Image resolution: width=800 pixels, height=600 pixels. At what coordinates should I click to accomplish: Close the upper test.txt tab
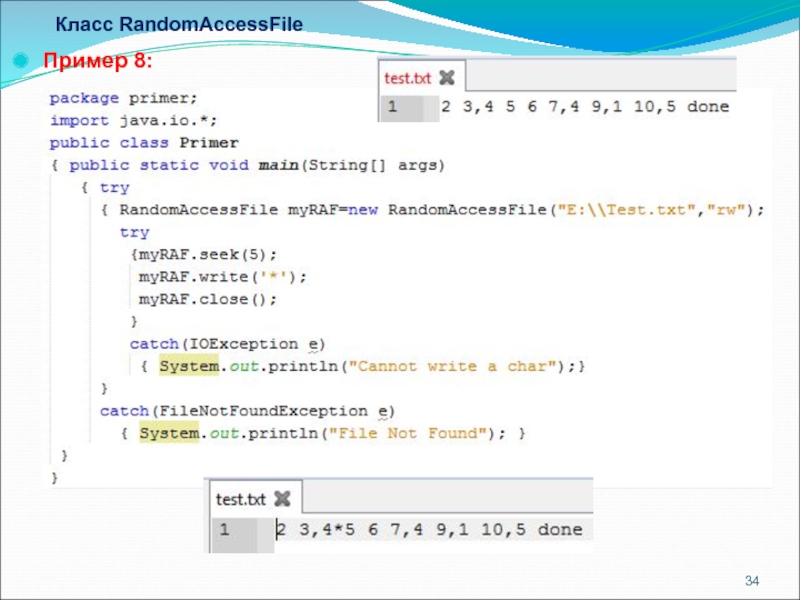[x=447, y=78]
